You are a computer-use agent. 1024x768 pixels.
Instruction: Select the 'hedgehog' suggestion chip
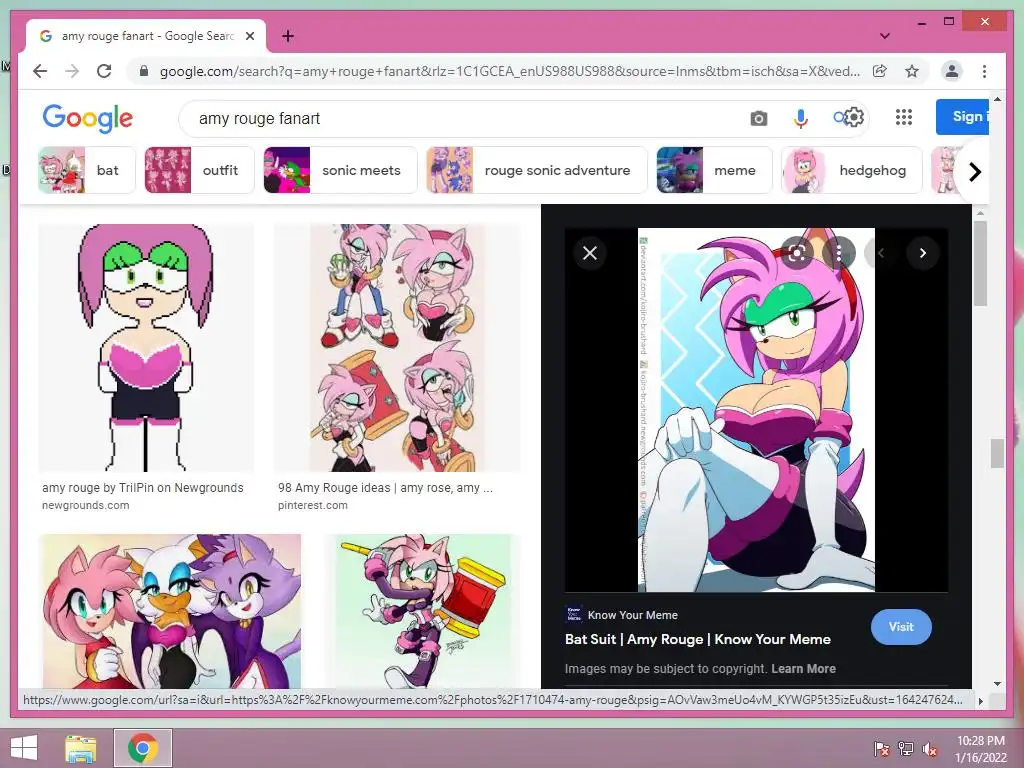coord(852,170)
